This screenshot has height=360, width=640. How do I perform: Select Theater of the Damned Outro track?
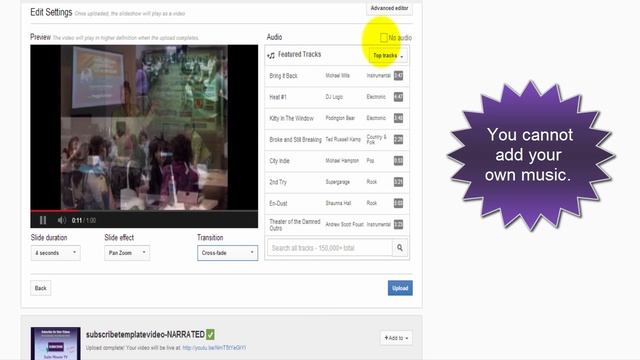[x=337, y=224]
